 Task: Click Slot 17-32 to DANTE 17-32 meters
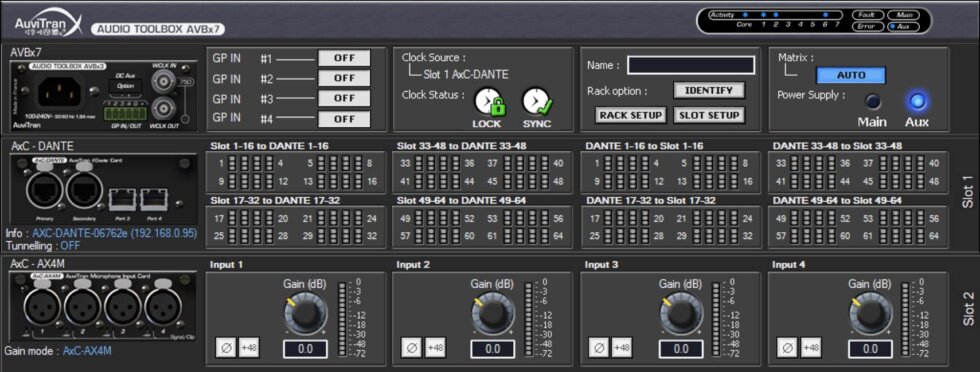point(296,228)
